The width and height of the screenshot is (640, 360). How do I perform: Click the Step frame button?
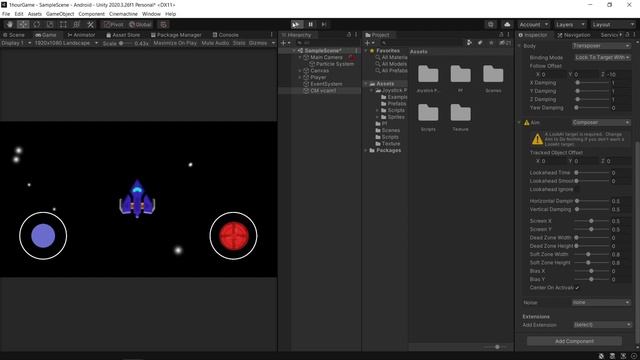point(324,24)
